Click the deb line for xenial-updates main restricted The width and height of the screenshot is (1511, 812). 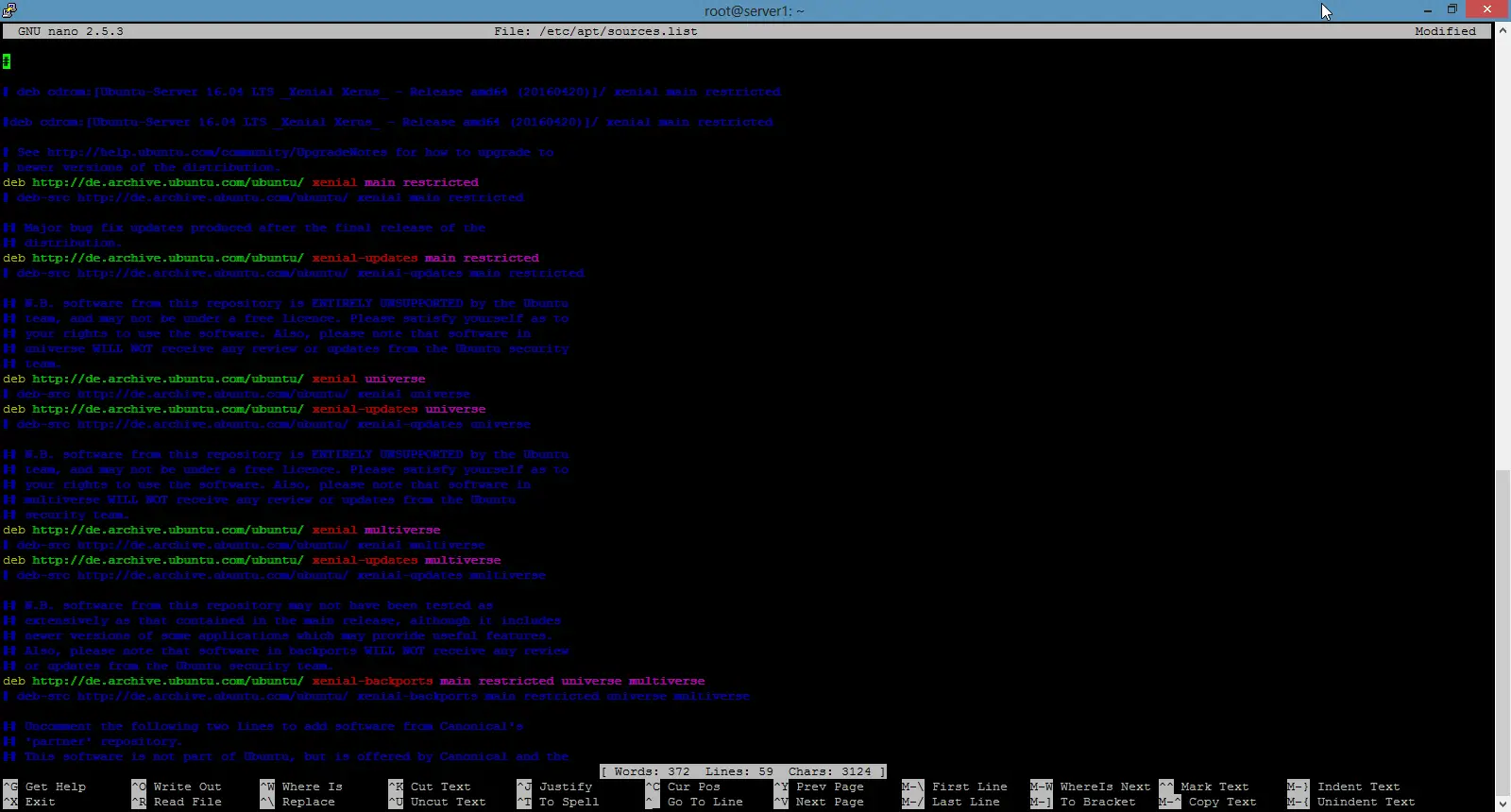(x=271, y=258)
